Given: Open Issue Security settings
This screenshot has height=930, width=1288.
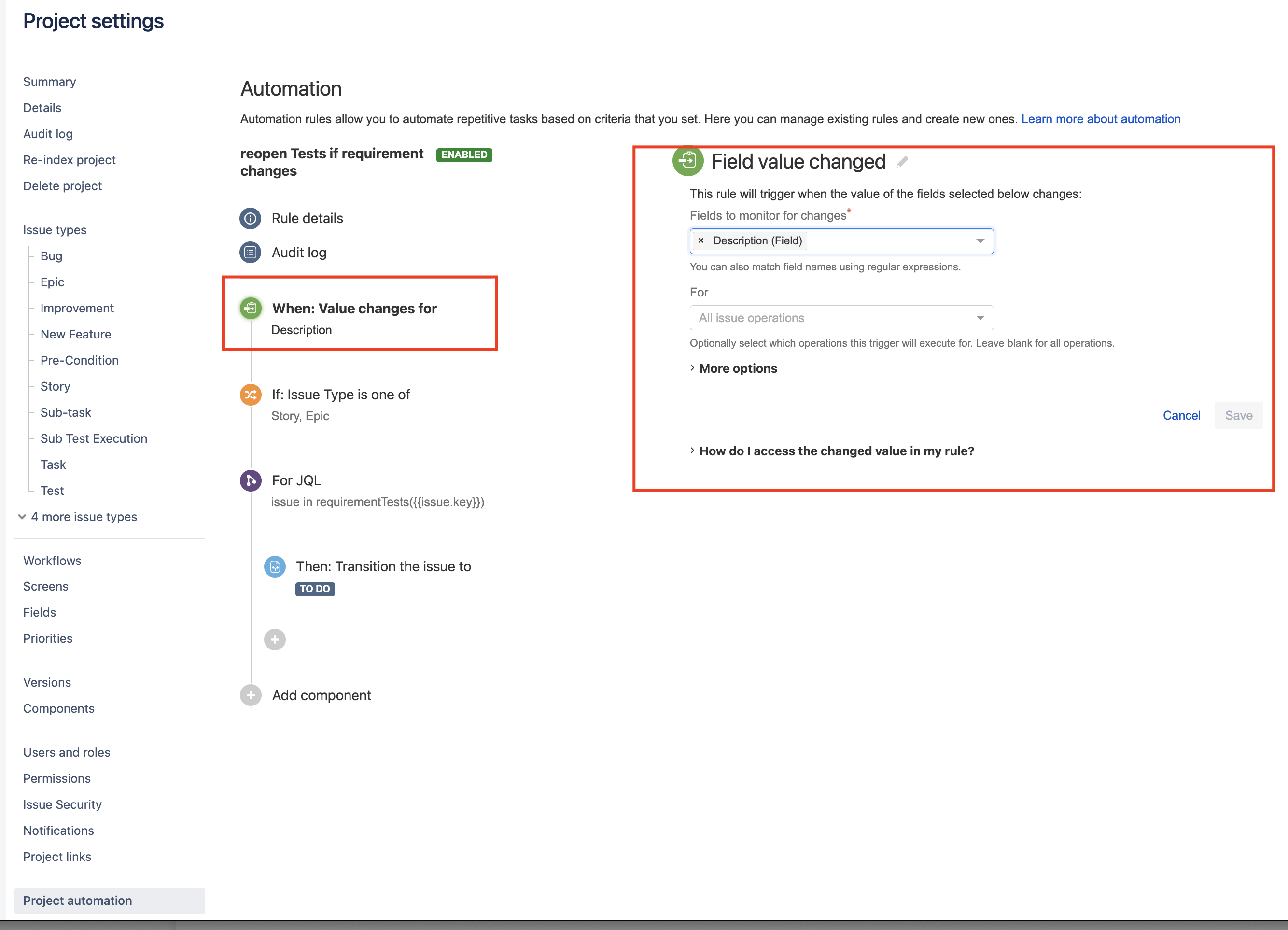Looking at the screenshot, I should click(62, 805).
